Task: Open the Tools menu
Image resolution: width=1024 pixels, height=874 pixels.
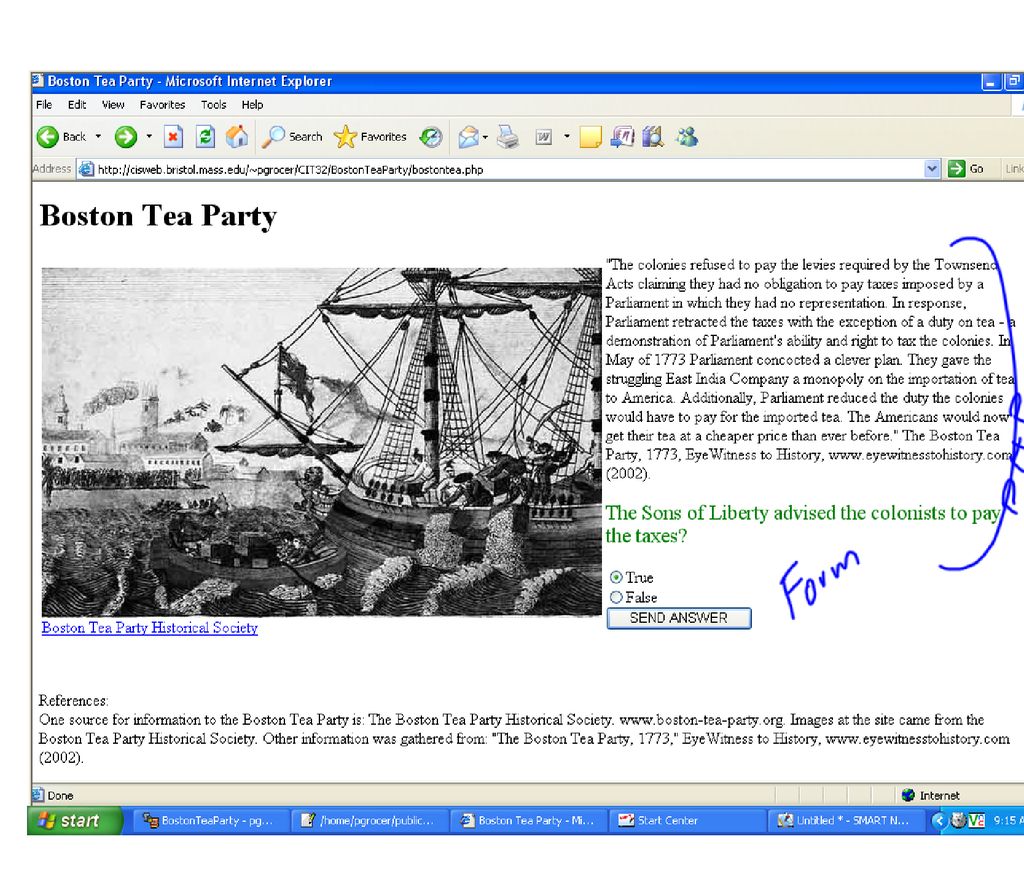Action: coord(214,105)
